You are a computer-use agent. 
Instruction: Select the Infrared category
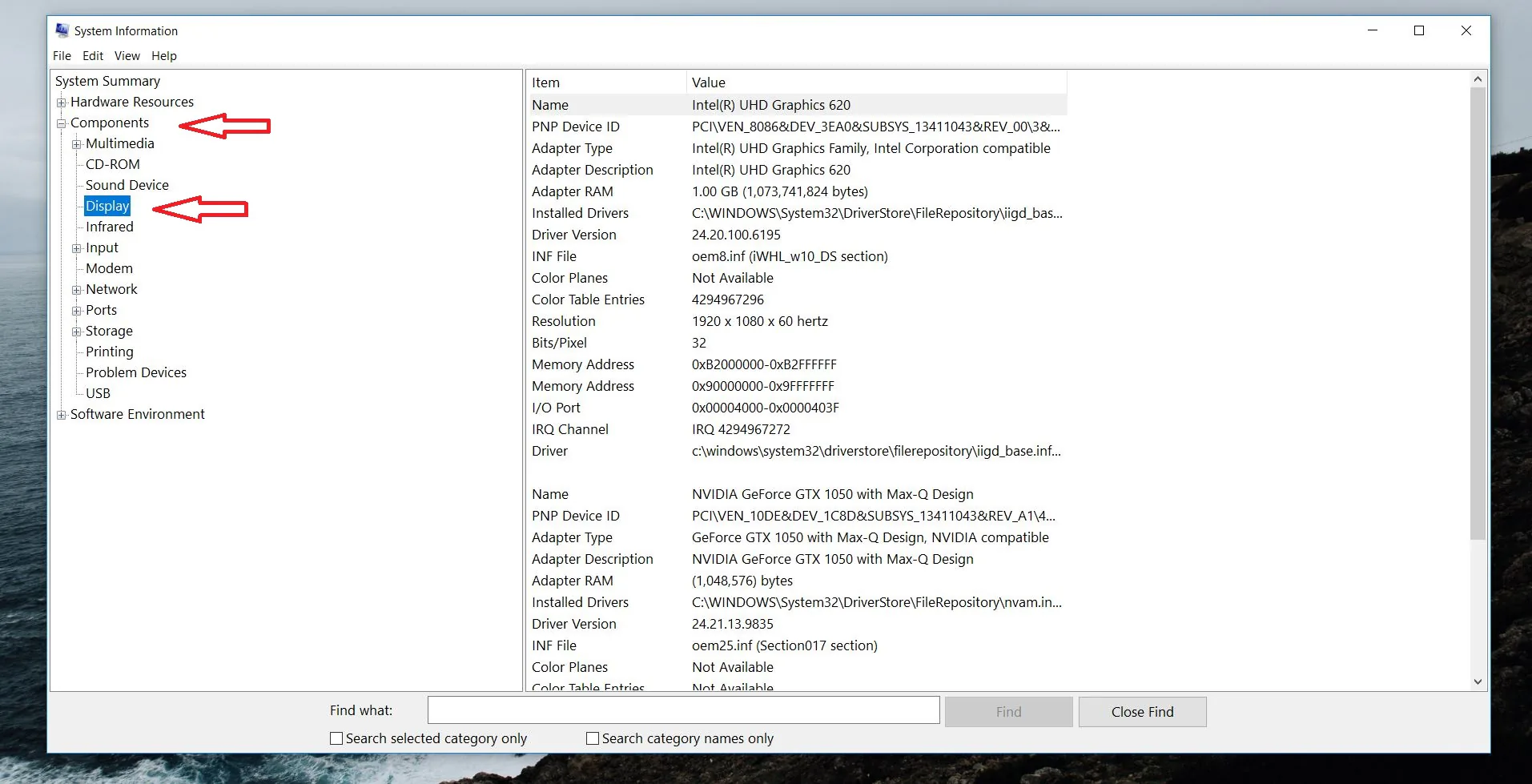110,227
